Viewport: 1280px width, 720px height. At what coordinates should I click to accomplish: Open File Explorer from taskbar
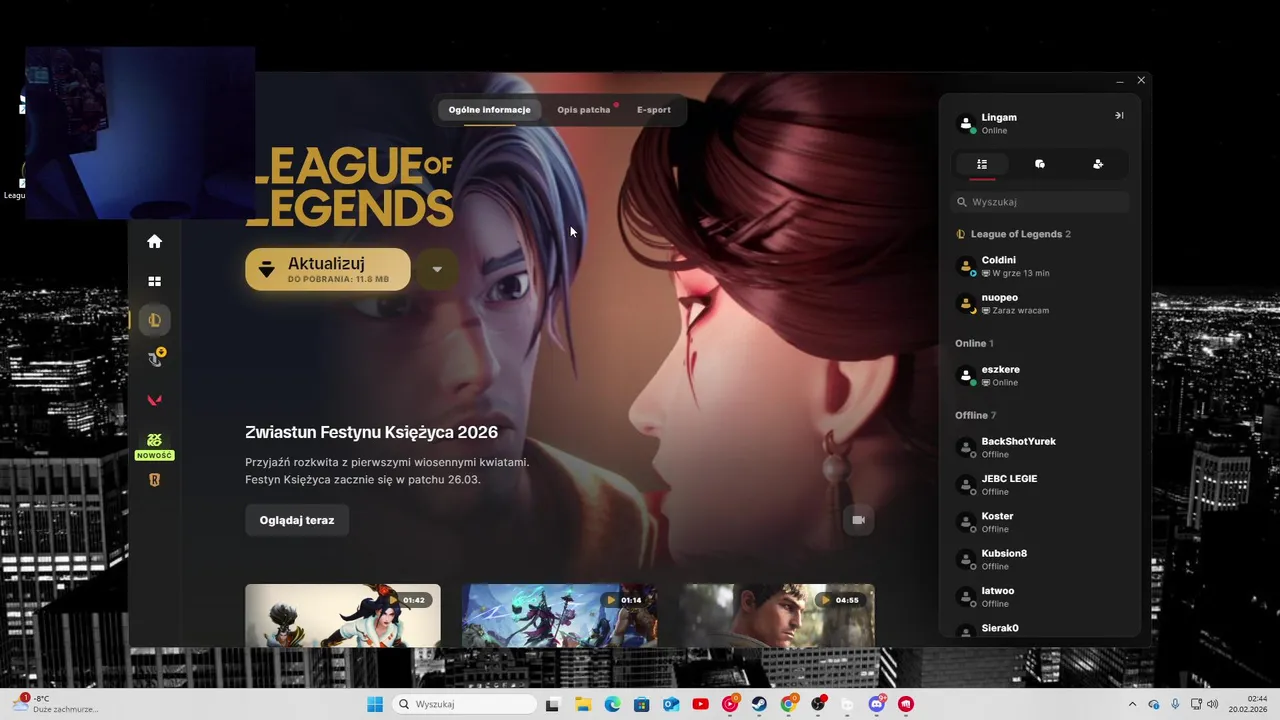click(x=583, y=704)
